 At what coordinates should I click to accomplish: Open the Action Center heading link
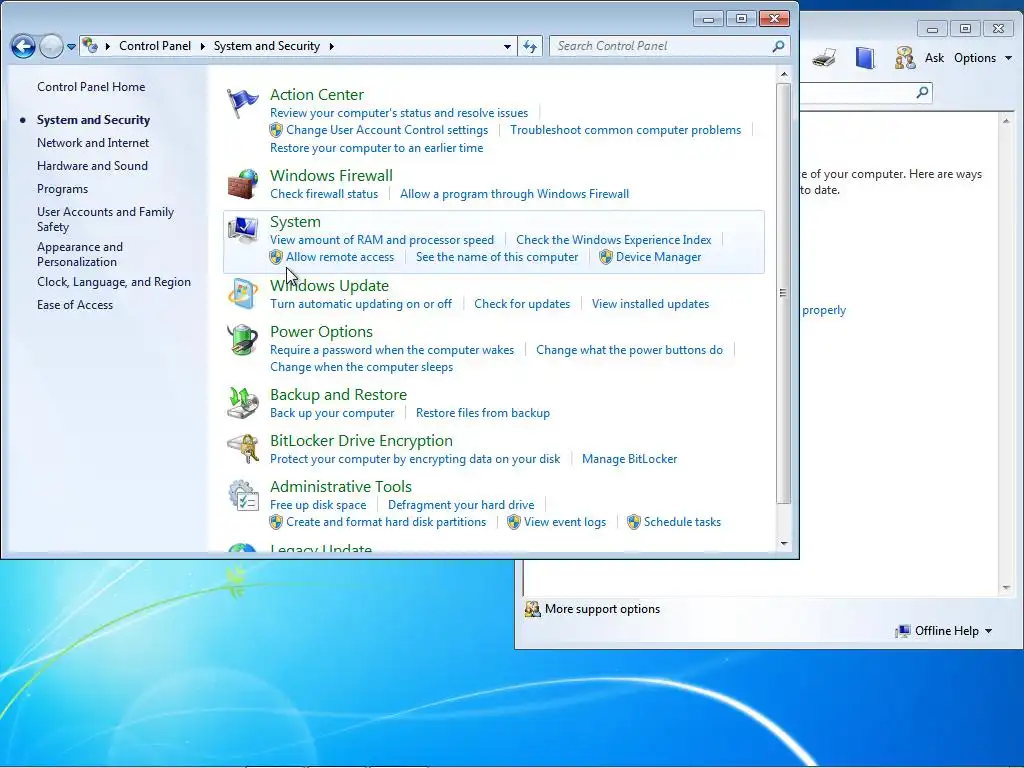(317, 95)
